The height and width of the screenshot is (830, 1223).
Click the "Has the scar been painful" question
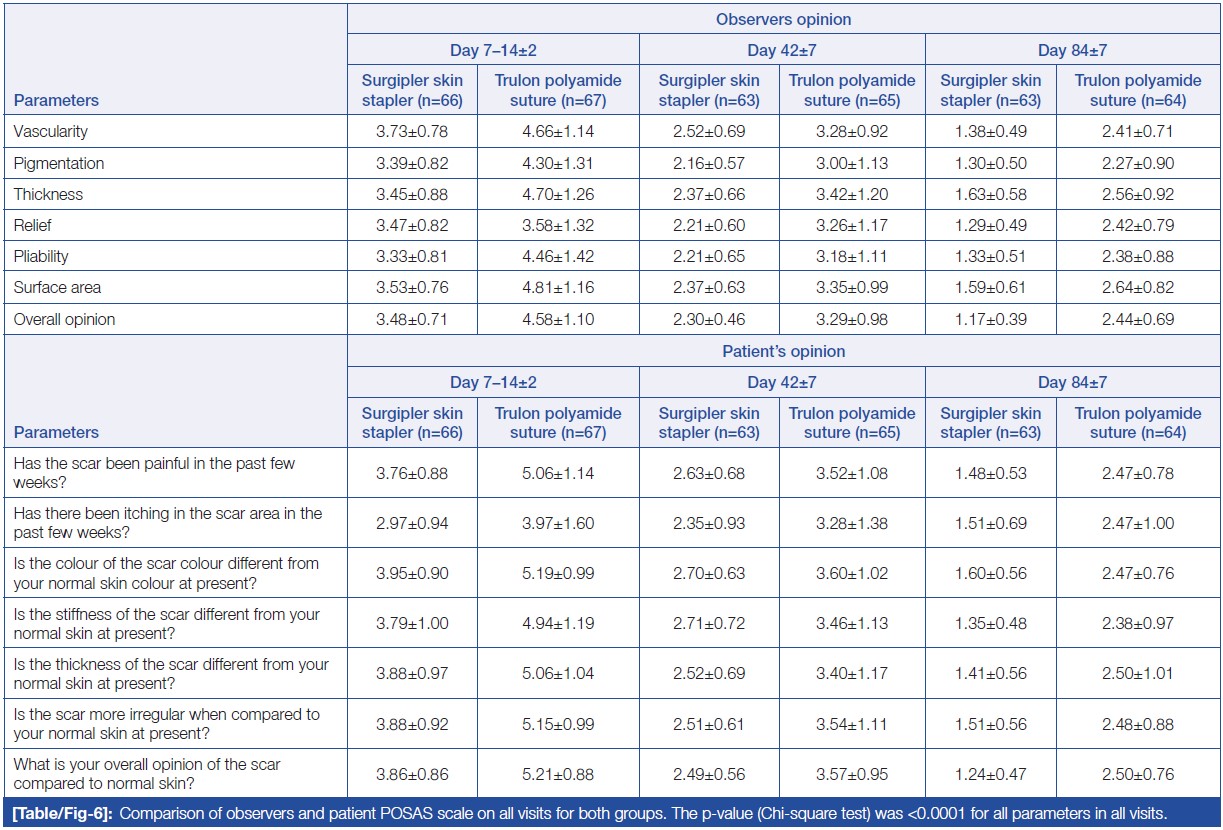(154, 473)
